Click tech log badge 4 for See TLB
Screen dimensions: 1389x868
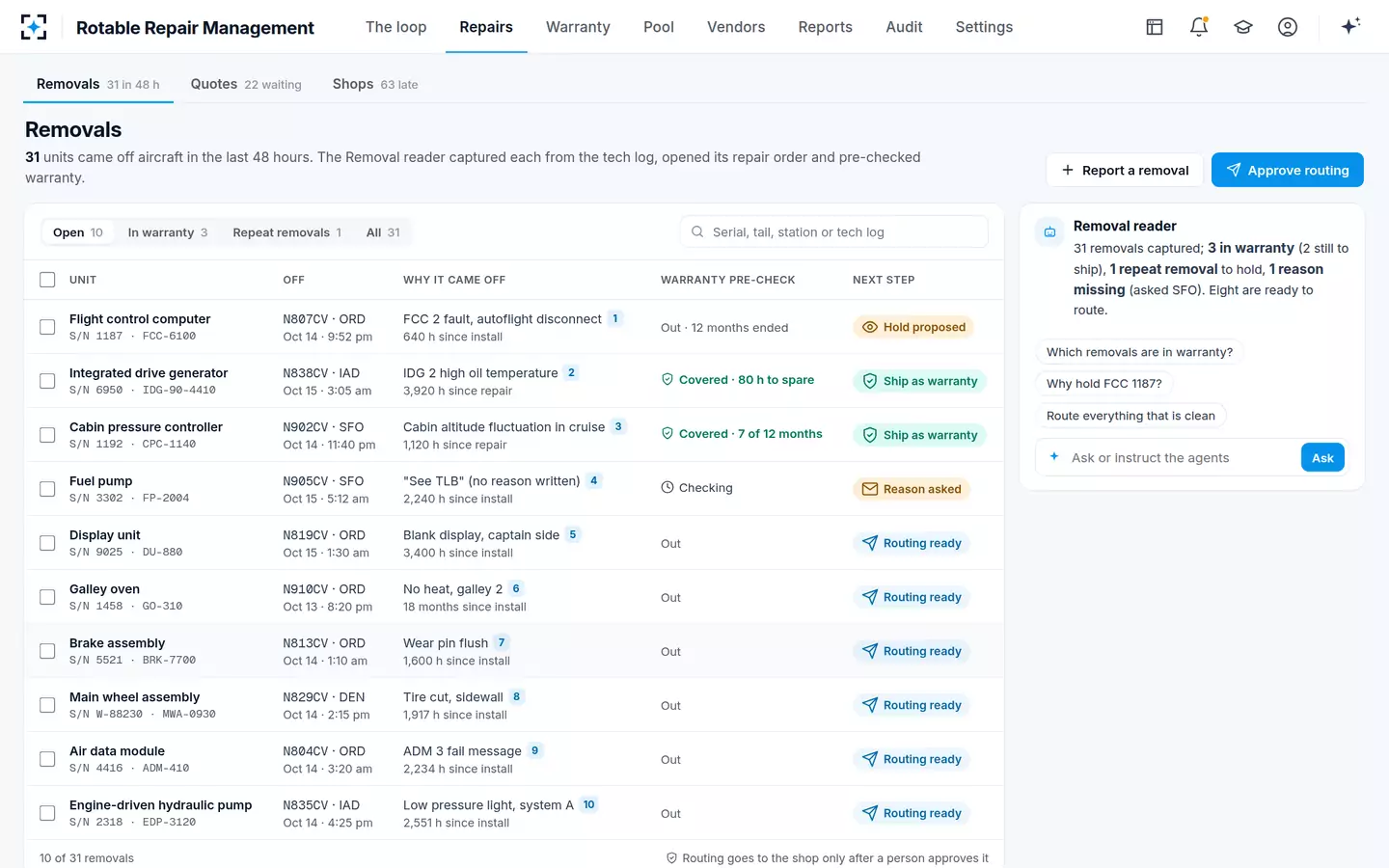[593, 480]
